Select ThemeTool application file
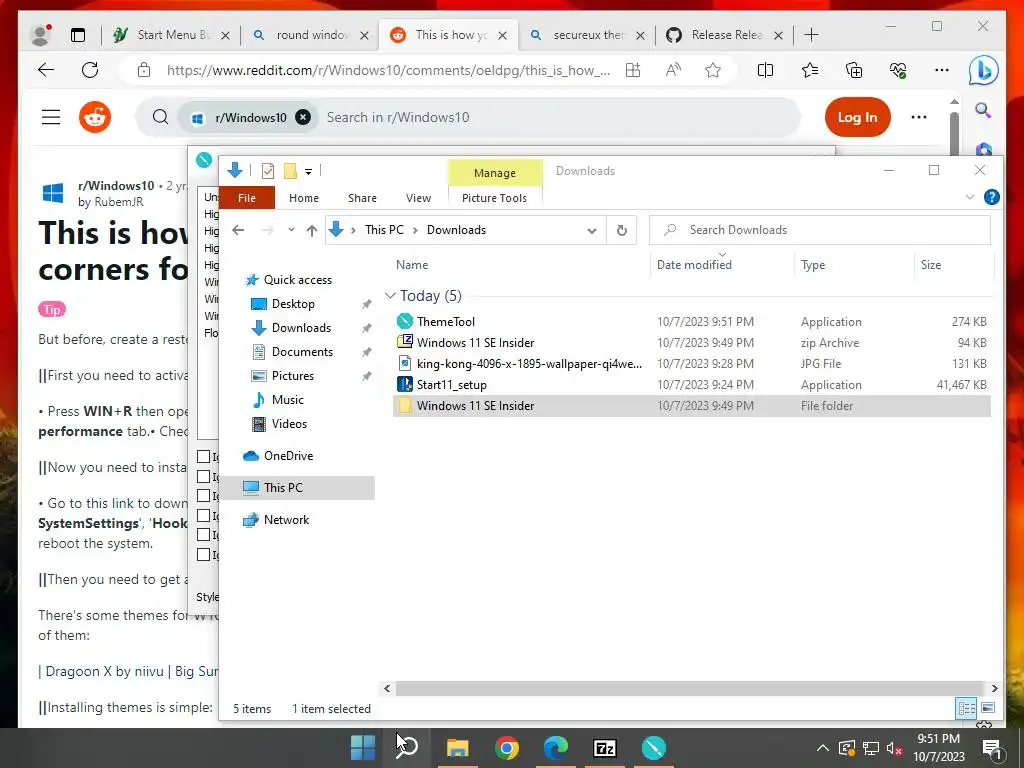 tap(692, 321)
